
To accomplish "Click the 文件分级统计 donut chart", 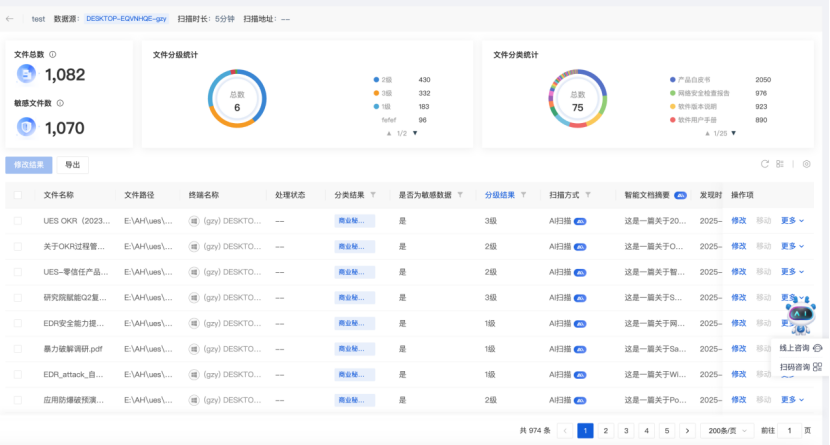I will (x=237, y=98).
